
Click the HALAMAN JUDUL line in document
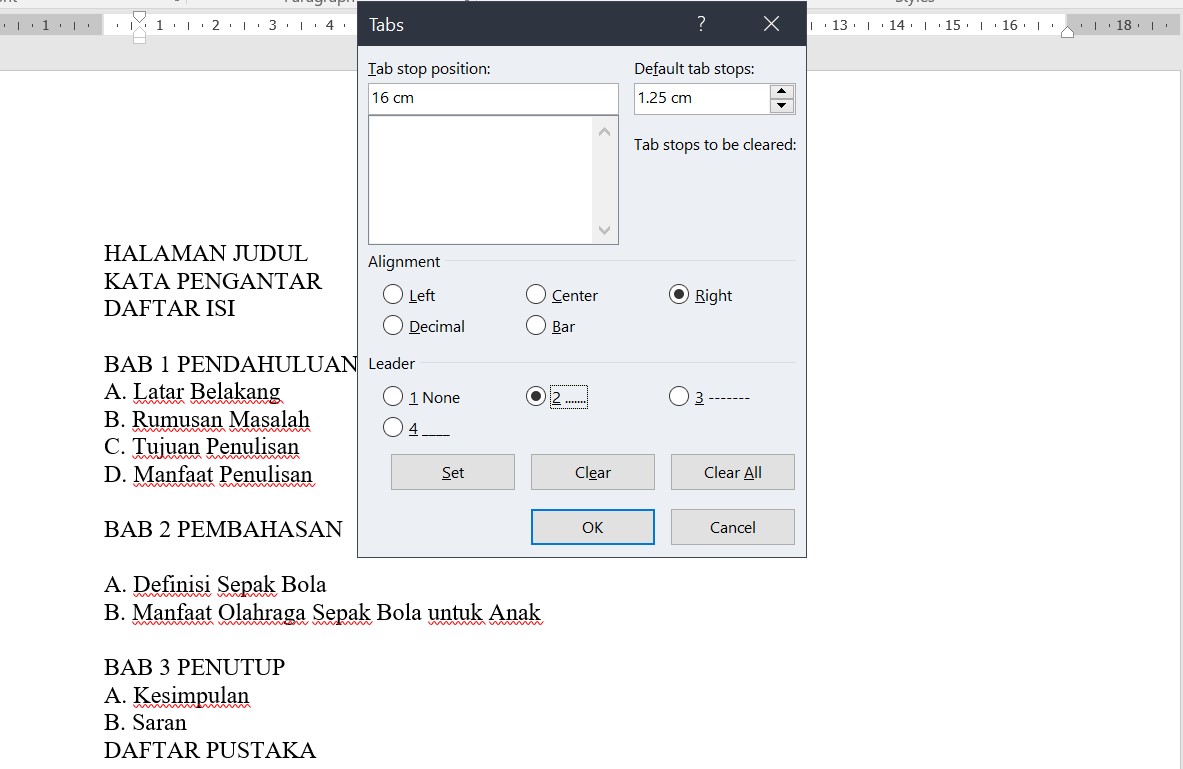coord(206,253)
